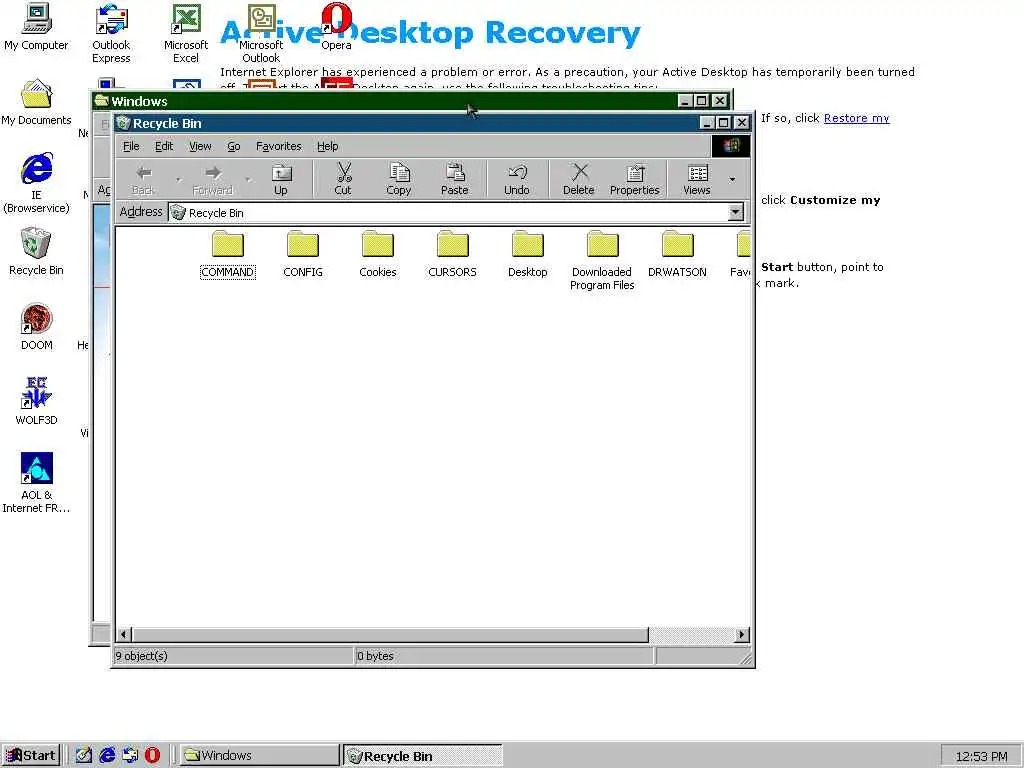The image size is (1024, 768).
Task: Launch Opera from quick launch bar
Action: pos(153,755)
